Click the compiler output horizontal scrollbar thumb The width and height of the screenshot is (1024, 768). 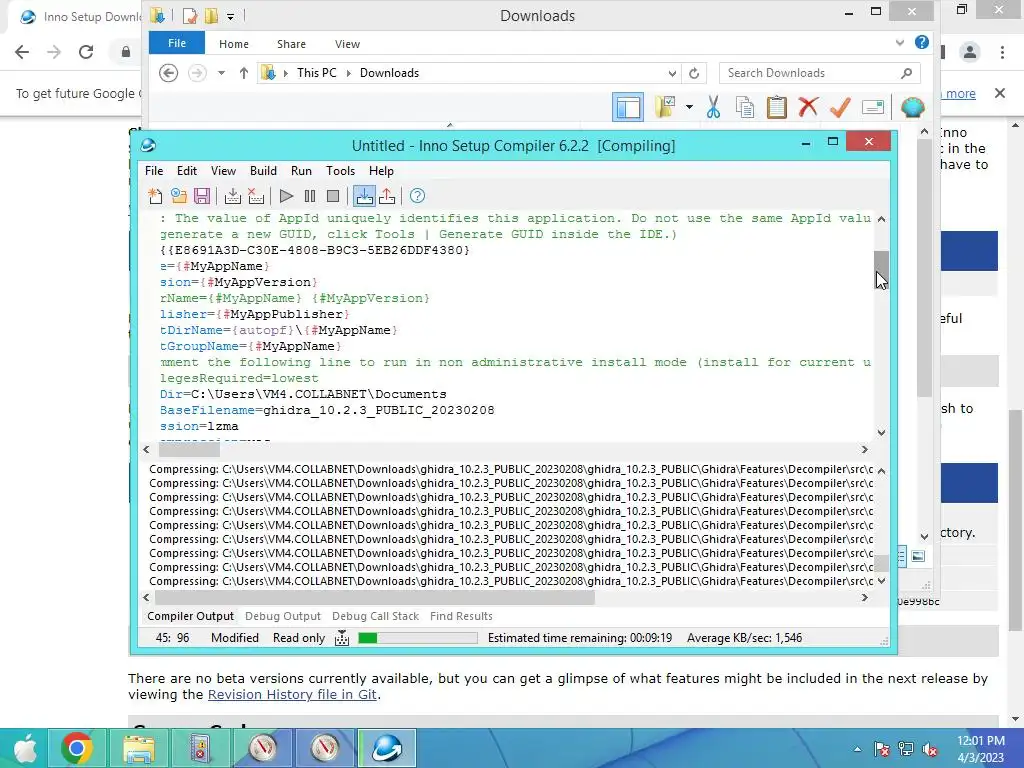[x=375, y=598]
